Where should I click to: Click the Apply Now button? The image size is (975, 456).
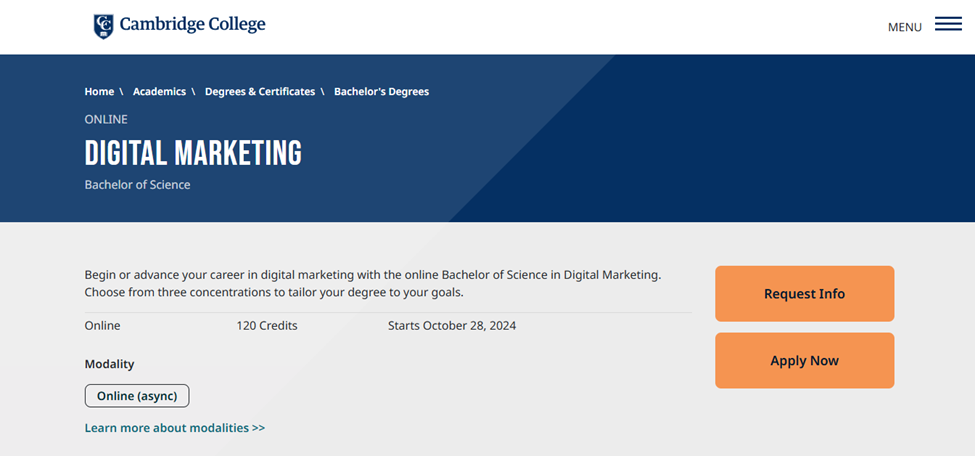tap(805, 360)
